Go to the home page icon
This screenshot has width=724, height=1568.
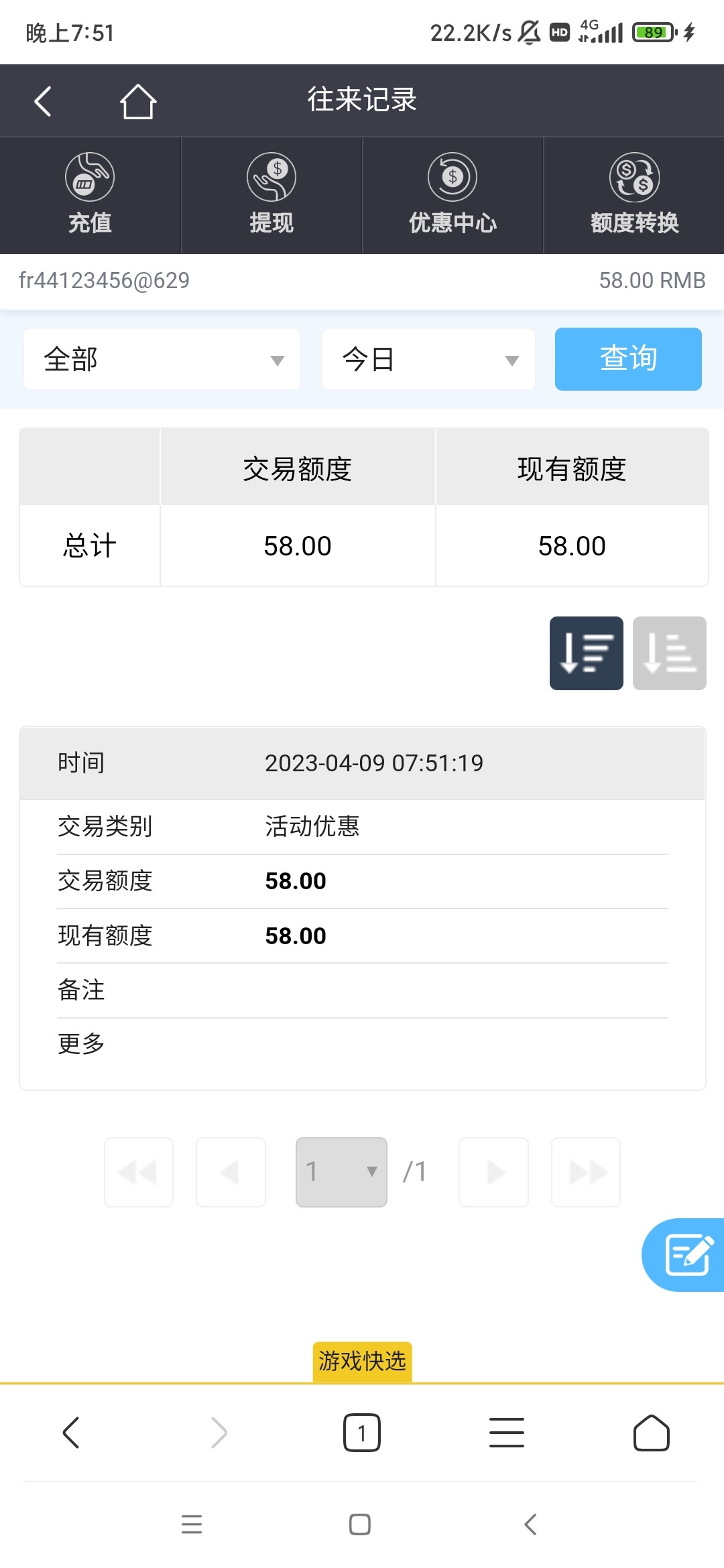pyautogui.click(x=138, y=101)
